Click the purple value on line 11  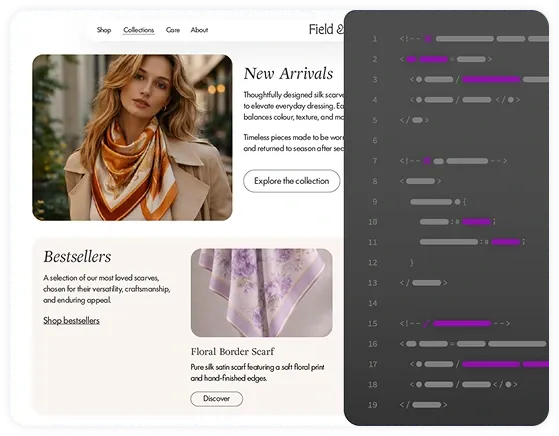(506, 242)
